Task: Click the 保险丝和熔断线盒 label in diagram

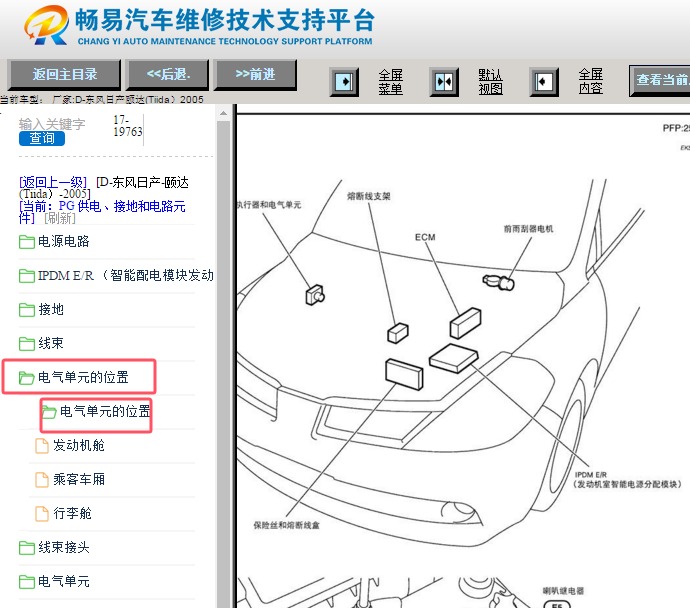Action: (286, 525)
